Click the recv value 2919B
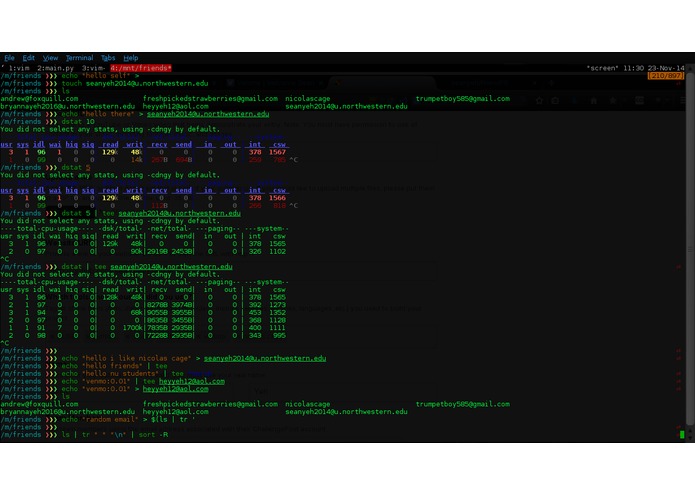Viewport: 695px width, 494px height. [x=157, y=252]
